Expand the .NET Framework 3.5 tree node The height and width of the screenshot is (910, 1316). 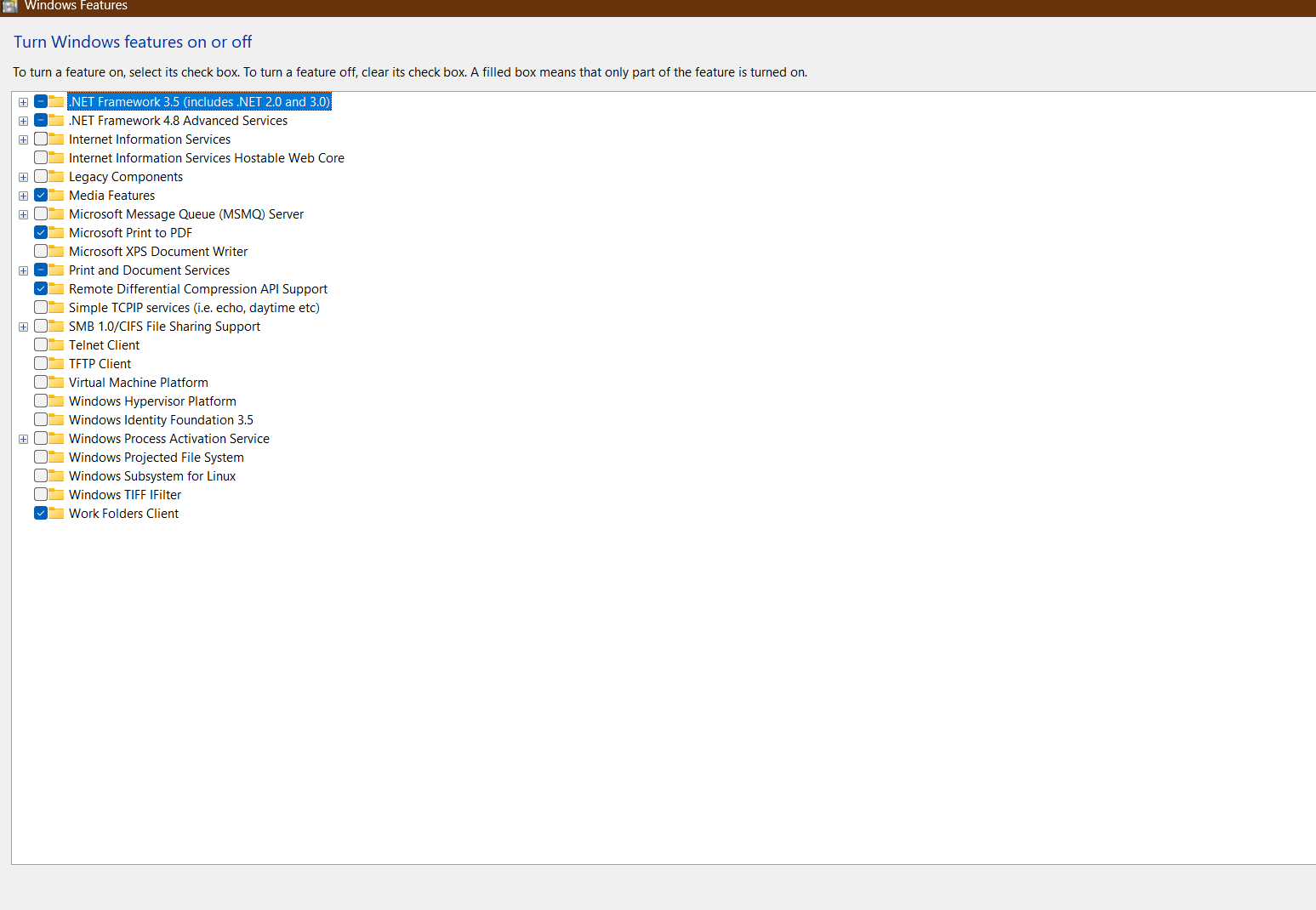24,102
